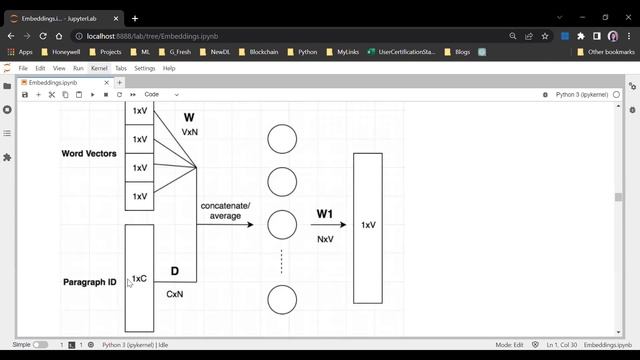The image size is (640, 360).
Task: Open a new browser tab
Action: (x=135, y=18)
